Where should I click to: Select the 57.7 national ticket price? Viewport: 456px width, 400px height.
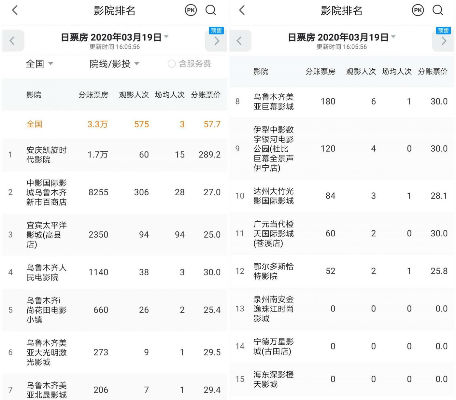point(212,124)
